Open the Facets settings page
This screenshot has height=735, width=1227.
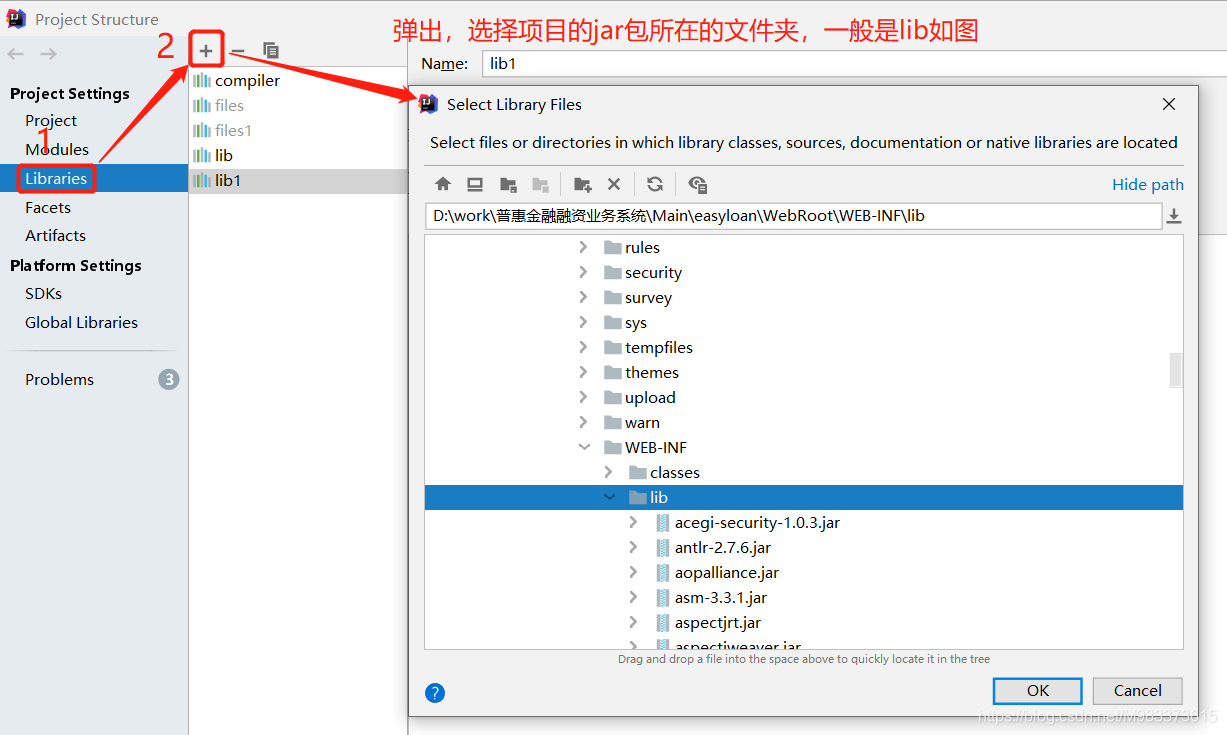pyautogui.click(x=48, y=207)
